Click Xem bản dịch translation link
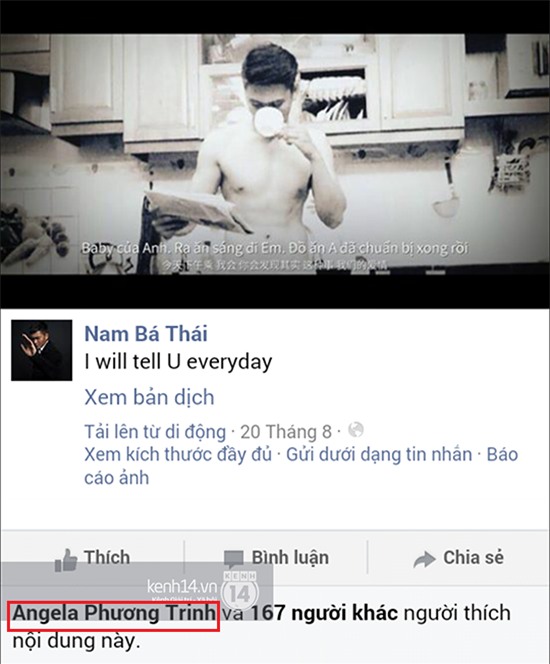 coord(149,397)
